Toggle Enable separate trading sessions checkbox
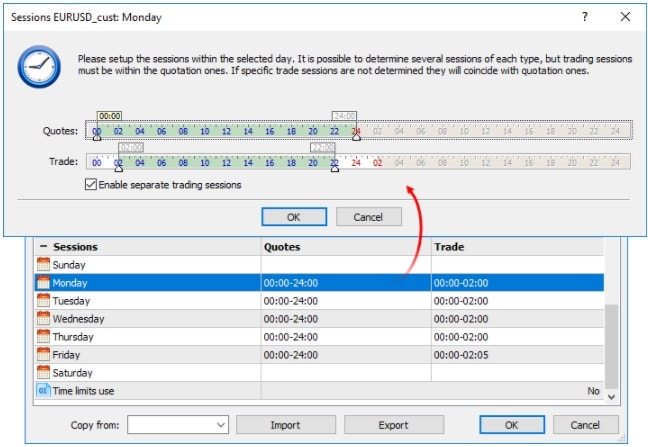Image resolution: width=648 pixels, height=447 pixels. click(91, 184)
